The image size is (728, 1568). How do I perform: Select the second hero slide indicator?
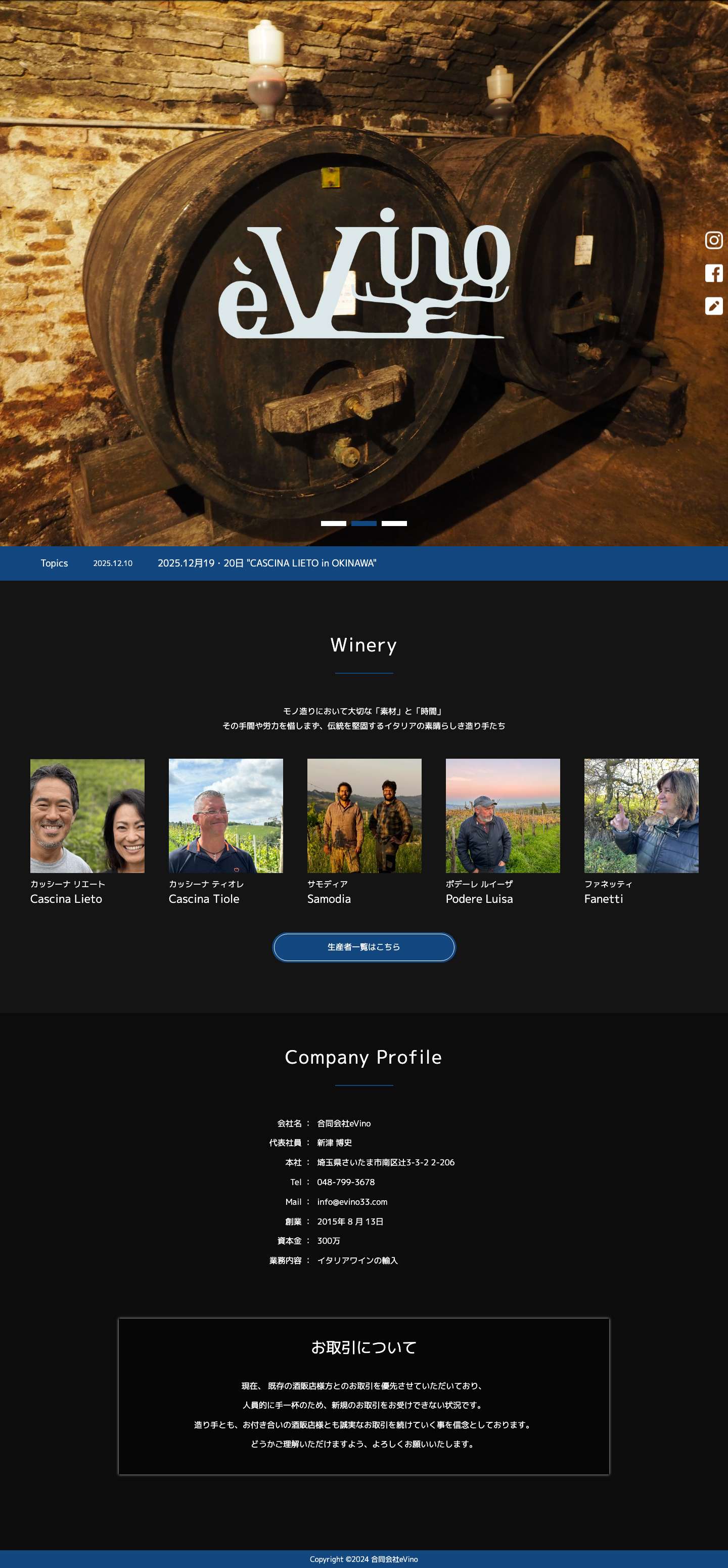pos(363,524)
